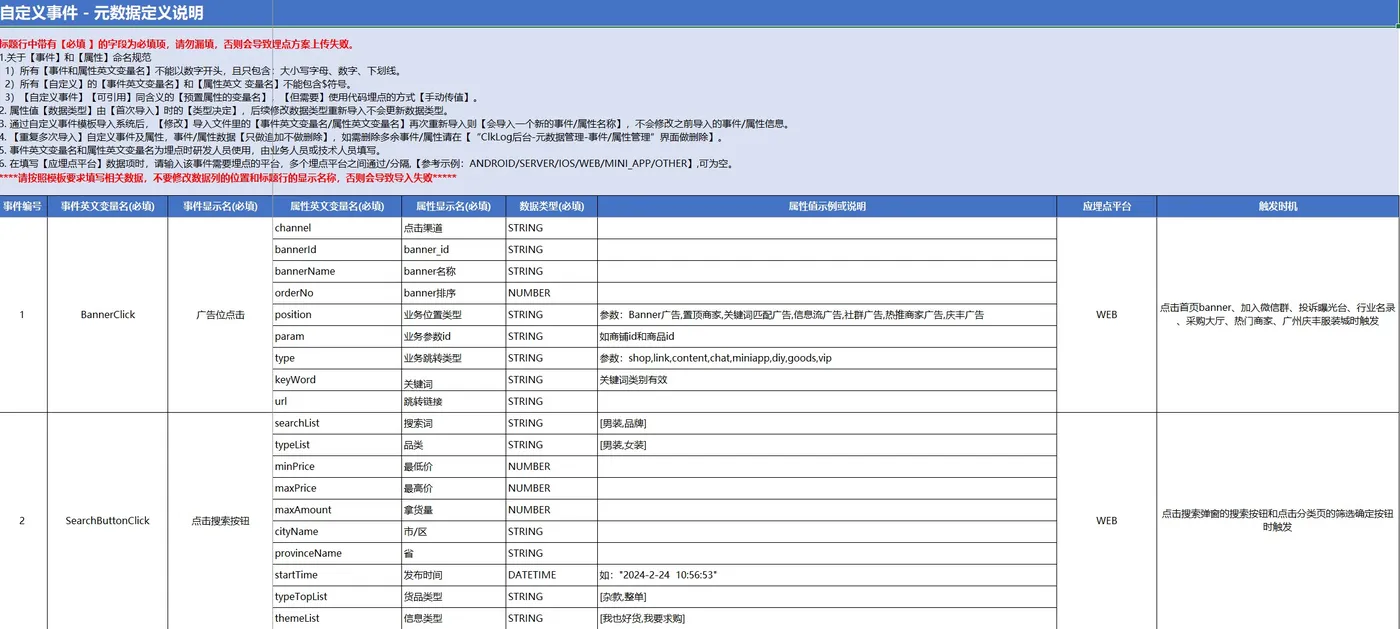The image size is (1400, 629).
Task: Select the param attribute cell
Action: pos(337,336)
